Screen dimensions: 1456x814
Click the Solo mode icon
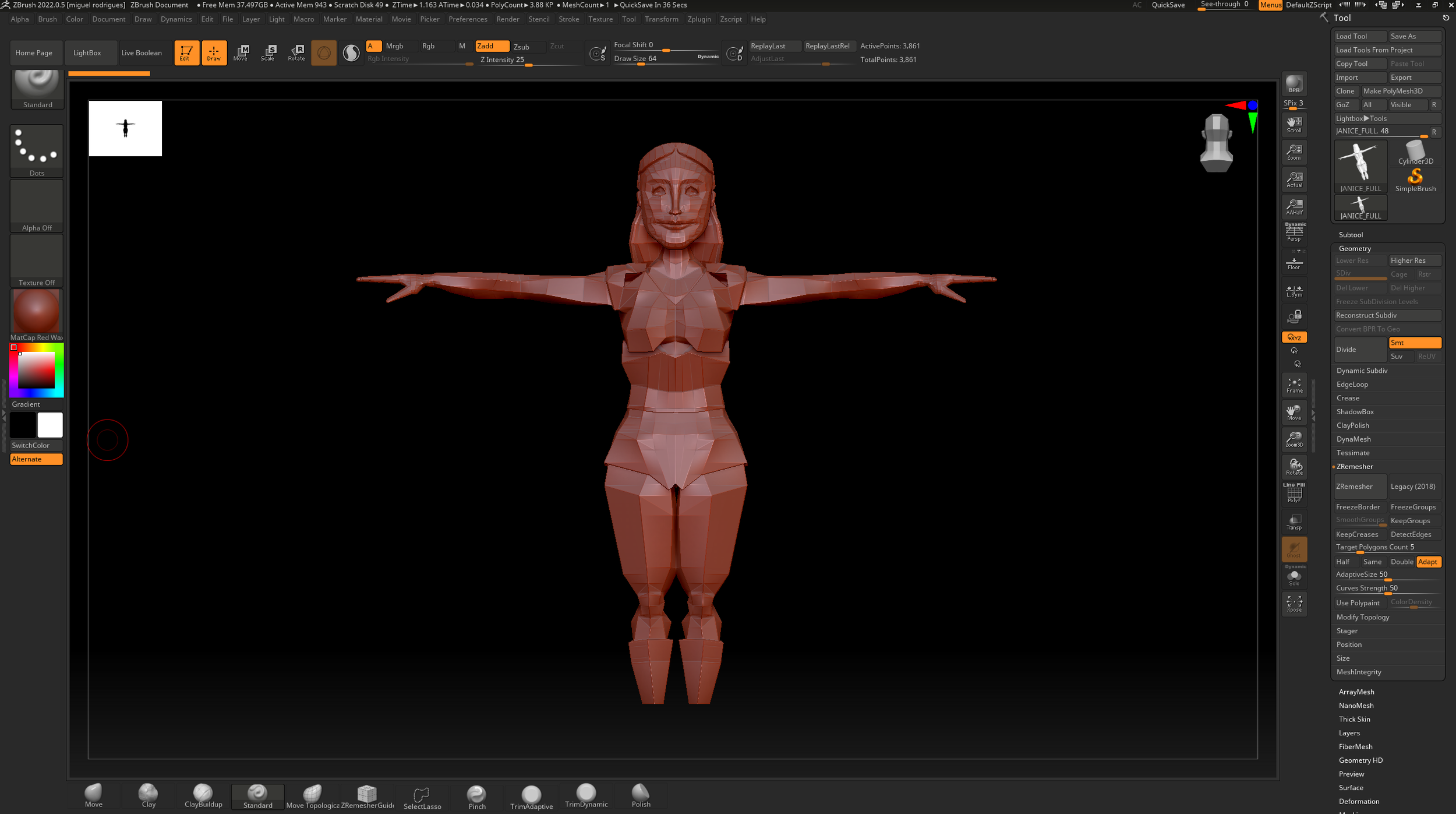[x=1294, y=577]
